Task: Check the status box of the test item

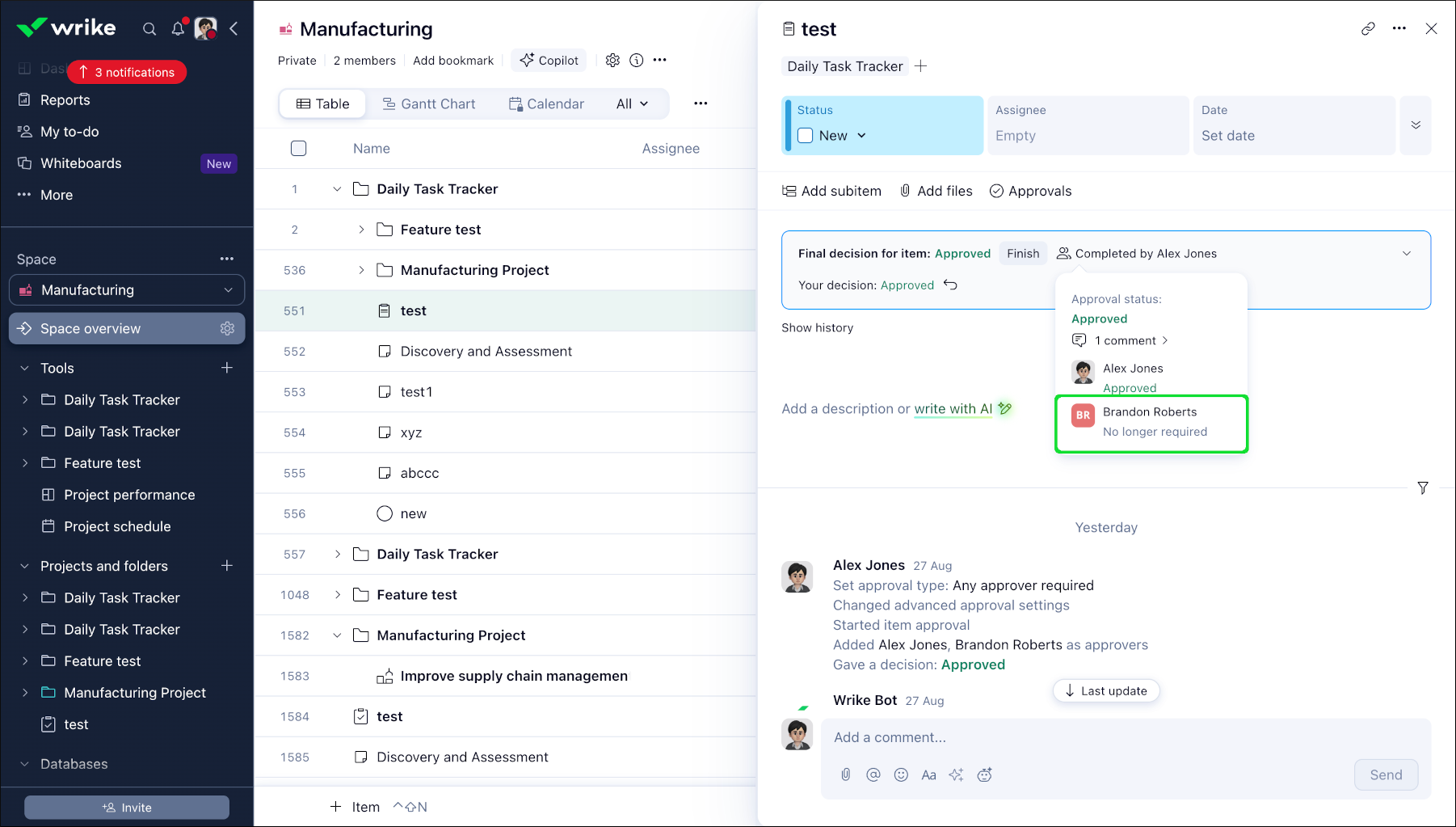Action: (x=806, y=136)
